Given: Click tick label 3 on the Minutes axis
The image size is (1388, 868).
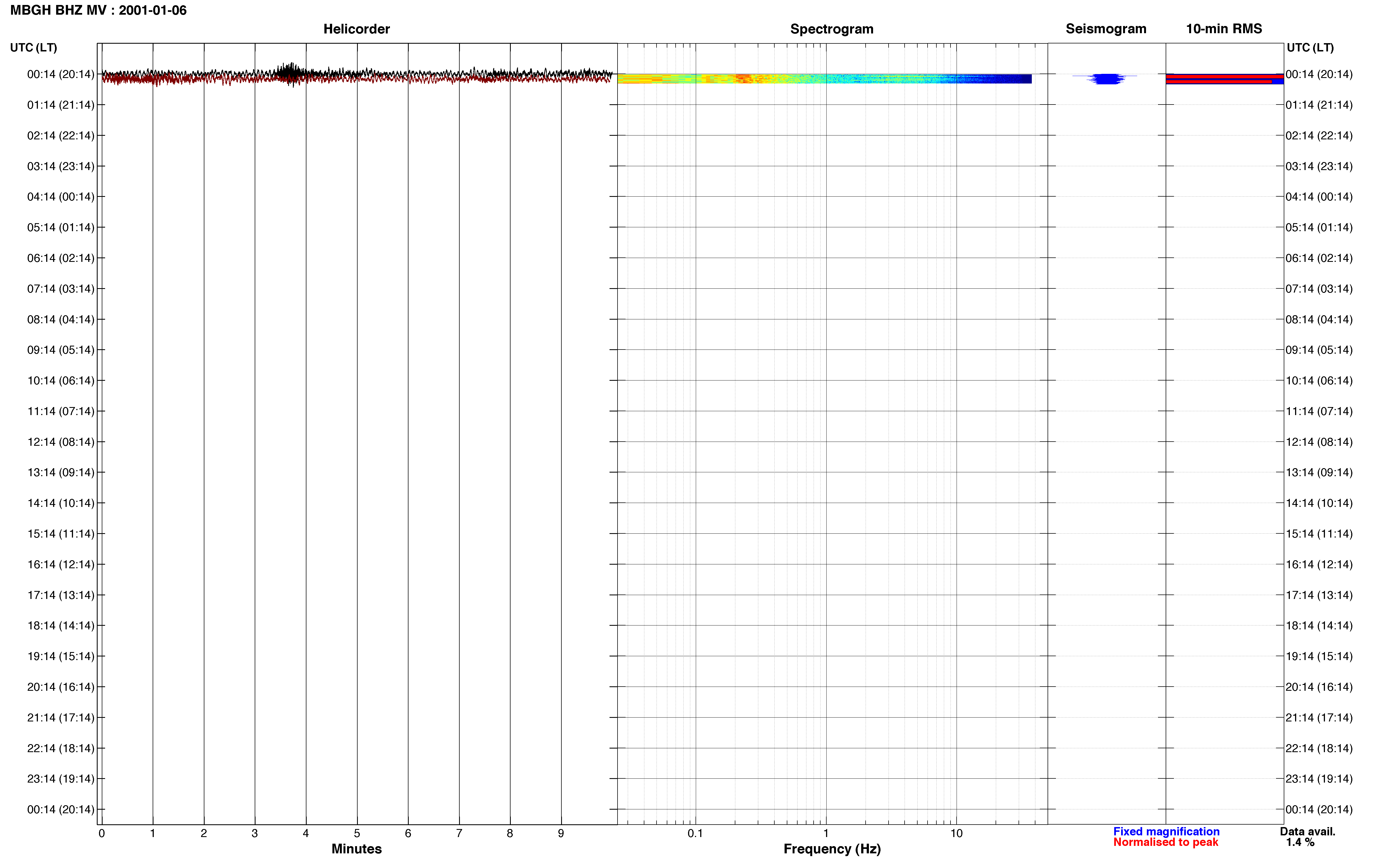Looking at the screenshot, I should click(255, 833).
